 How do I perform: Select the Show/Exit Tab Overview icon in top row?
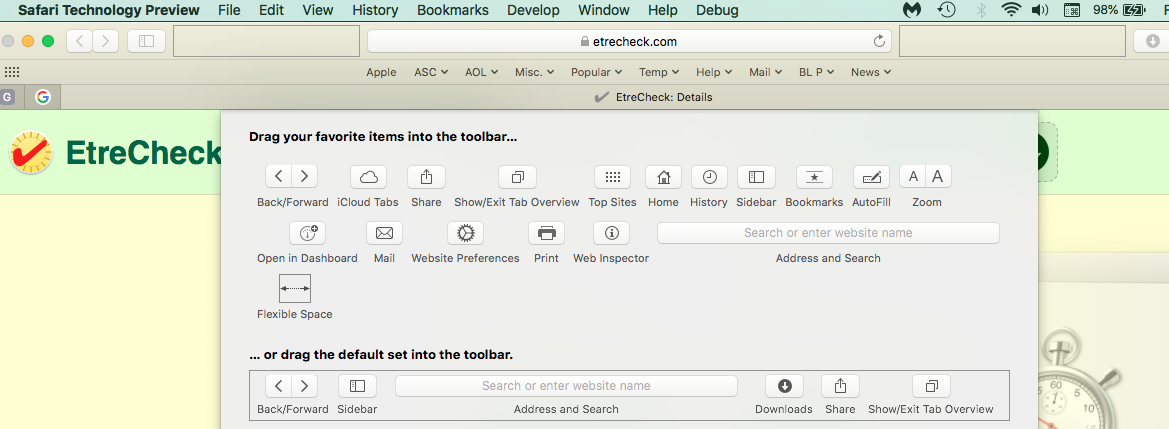coord(517,177)
